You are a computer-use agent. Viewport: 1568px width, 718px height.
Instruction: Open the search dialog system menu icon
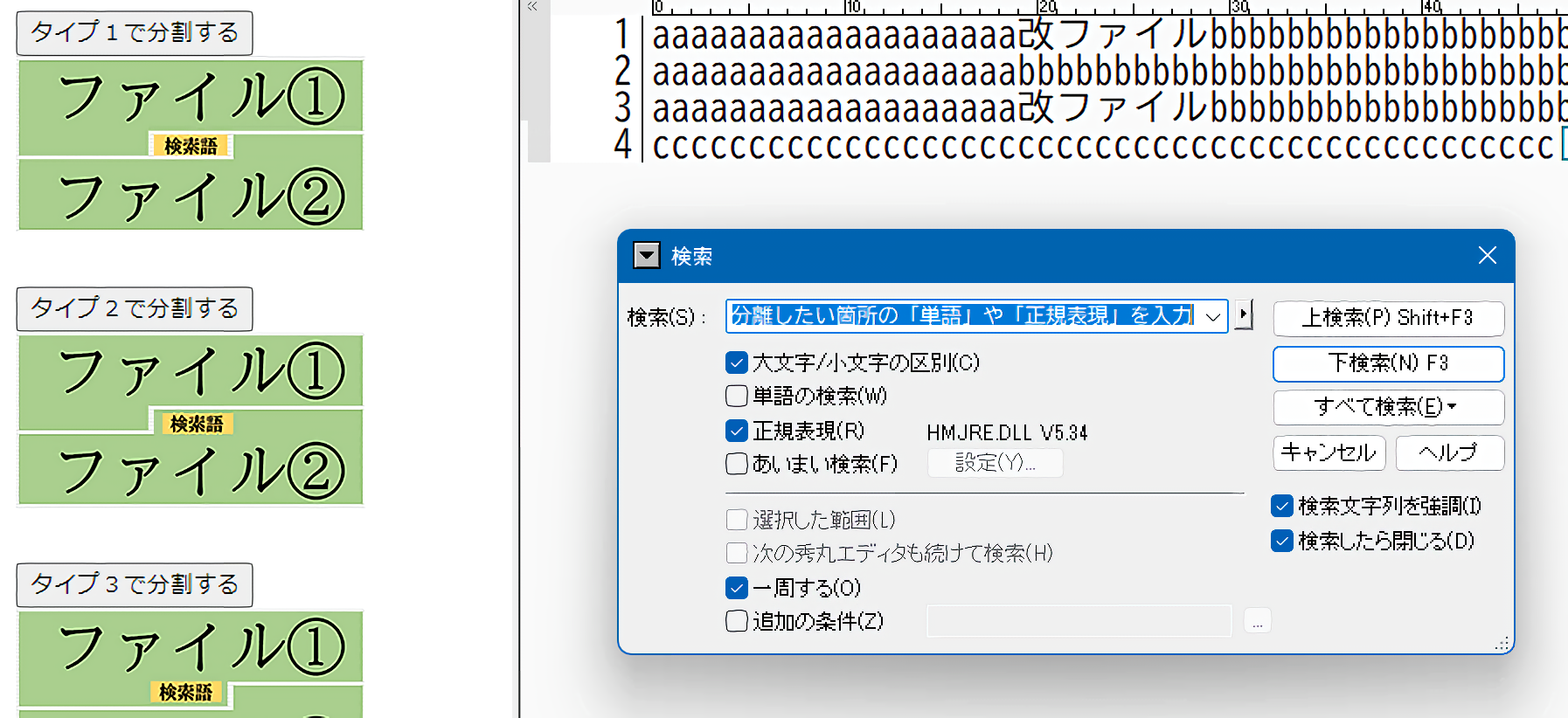(647, 256)
